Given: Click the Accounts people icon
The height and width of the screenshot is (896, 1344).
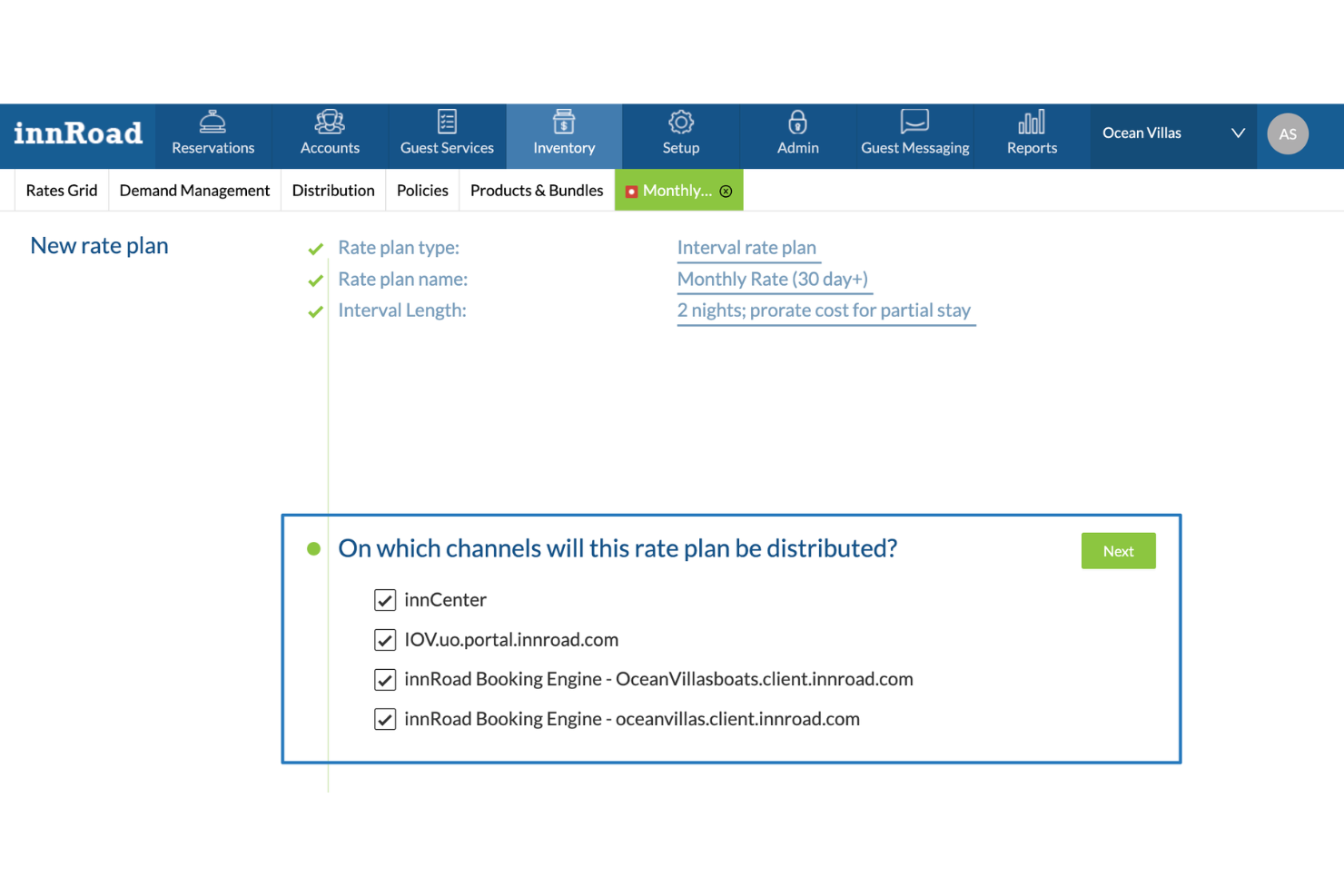Looking at the screenshot, I should pyautogui.click(x=329, y=121).
